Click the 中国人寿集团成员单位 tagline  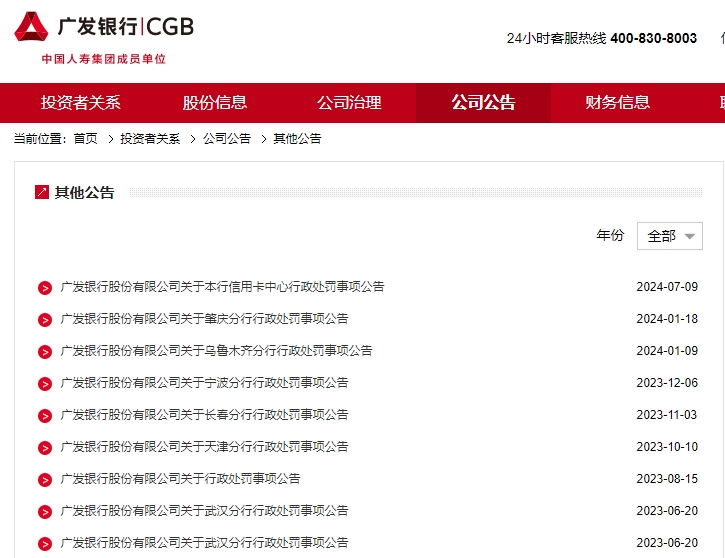(x=104, y=59)
